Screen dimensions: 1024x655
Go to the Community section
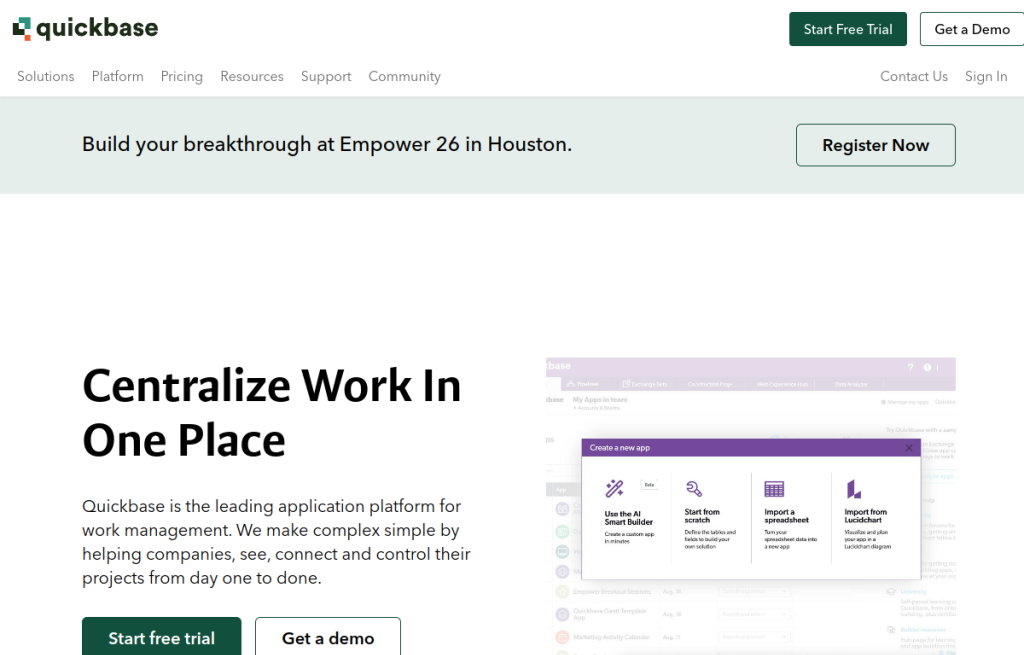point(404,76)
